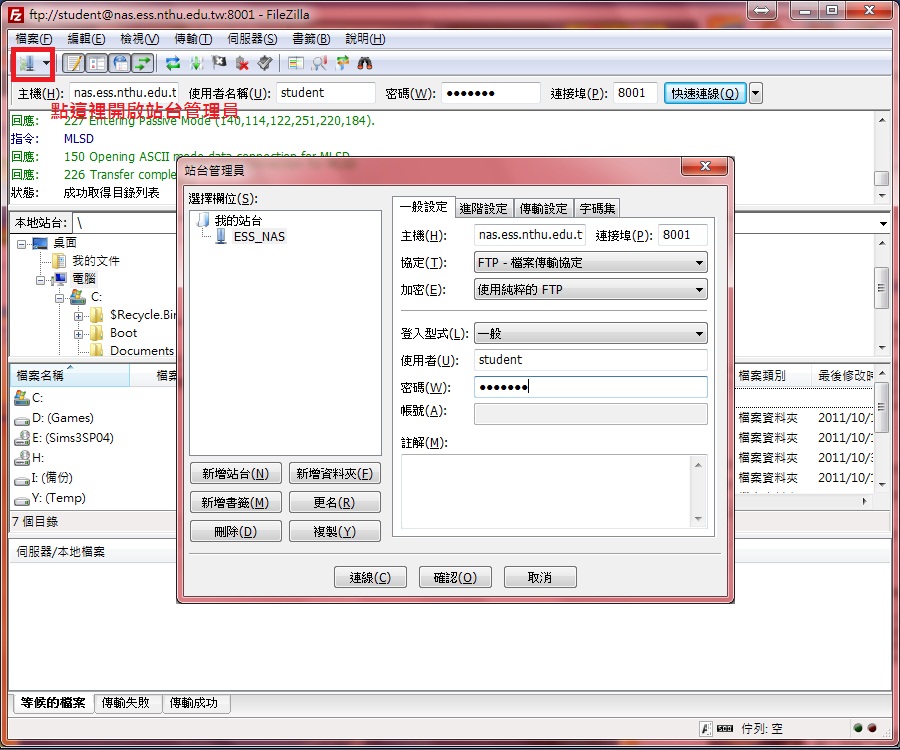Toggle the directory comparison icon

[x=319, y=63]
